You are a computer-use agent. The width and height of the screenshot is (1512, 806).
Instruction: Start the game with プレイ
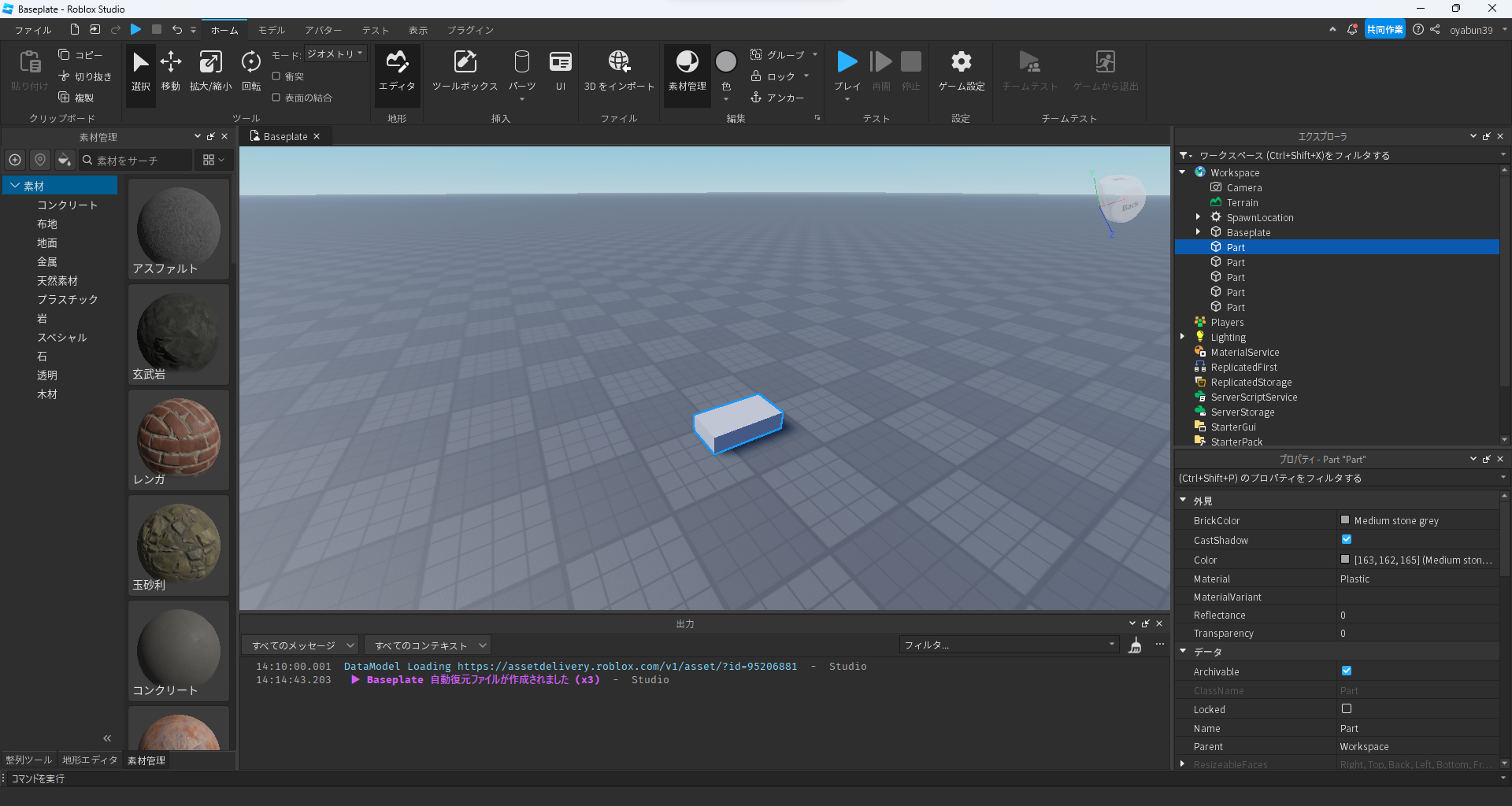click(x=847, y=71)
